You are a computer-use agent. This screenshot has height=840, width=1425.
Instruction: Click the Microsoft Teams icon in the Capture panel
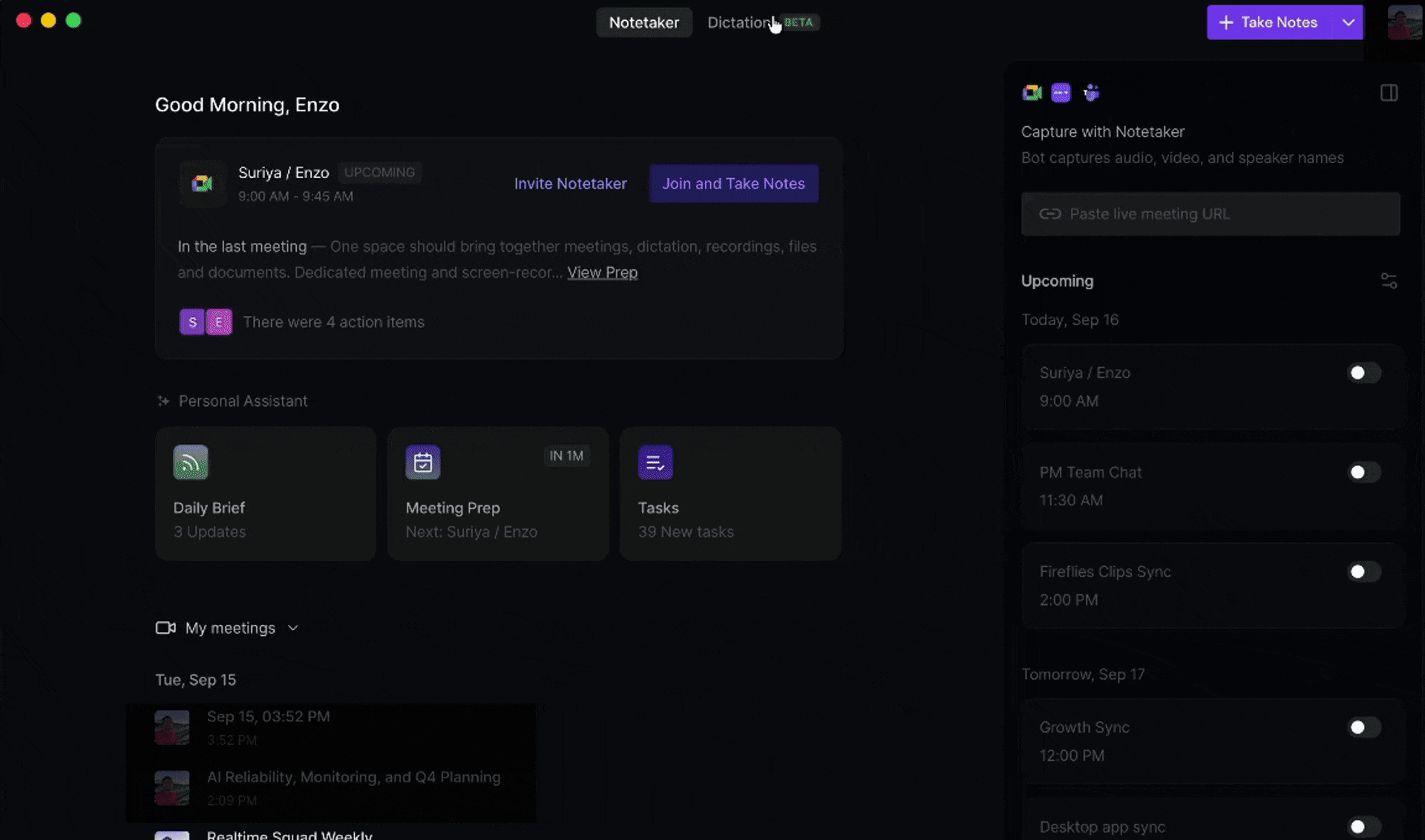click(x=1091, y=93)
